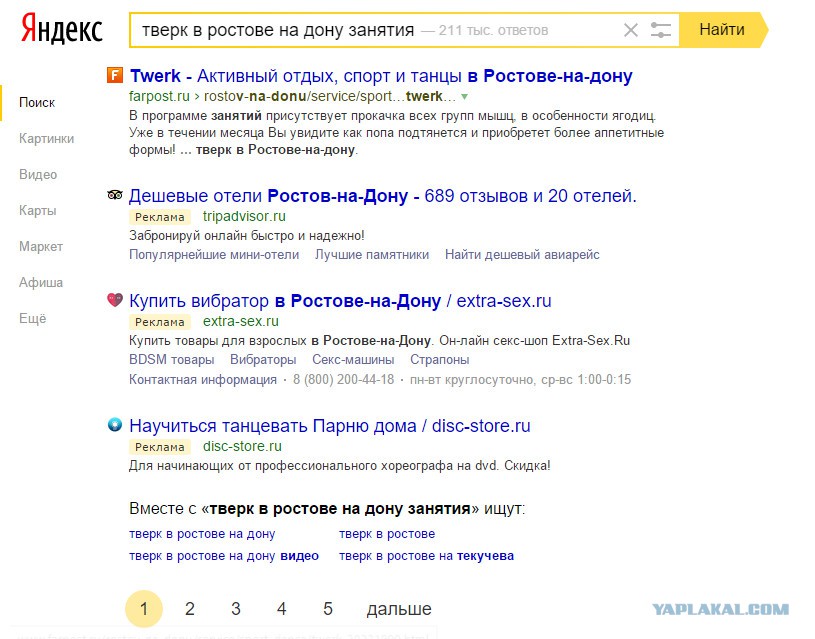Click дальше for next results page

[399, 609]
